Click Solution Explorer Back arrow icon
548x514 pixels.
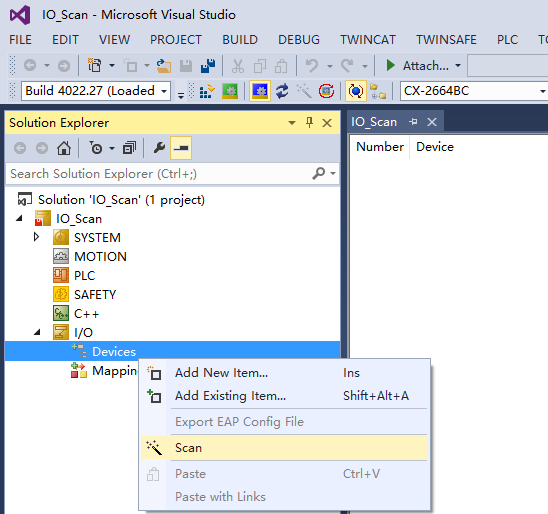pos(20,148)
